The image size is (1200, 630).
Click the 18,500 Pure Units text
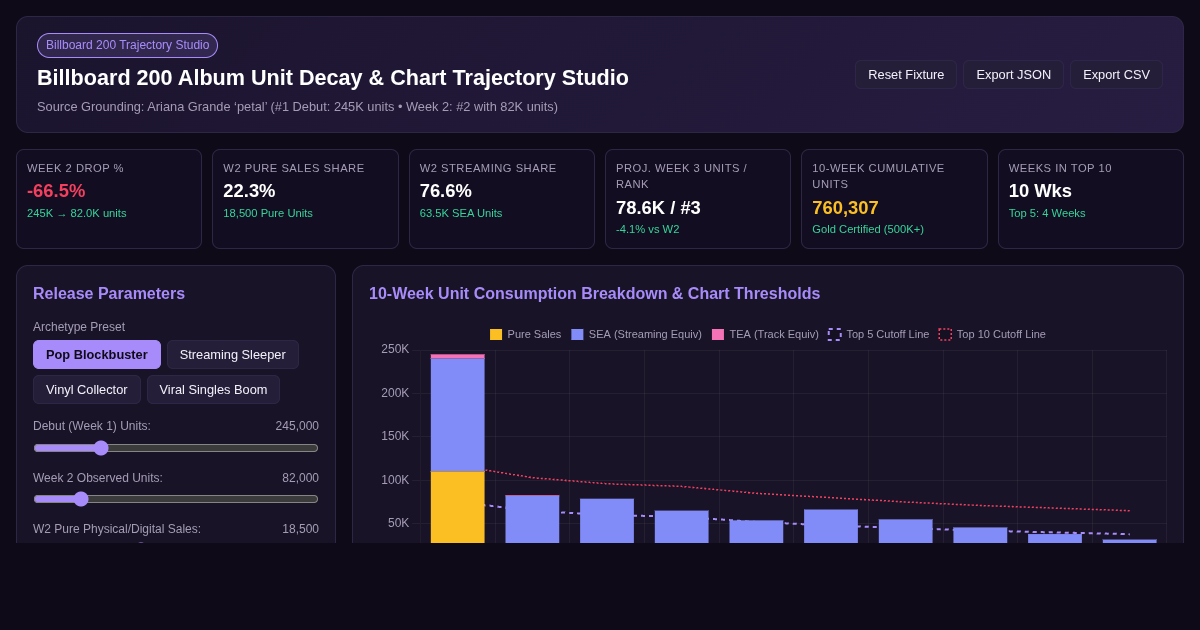pyautogui.click(x=268, y=213)
